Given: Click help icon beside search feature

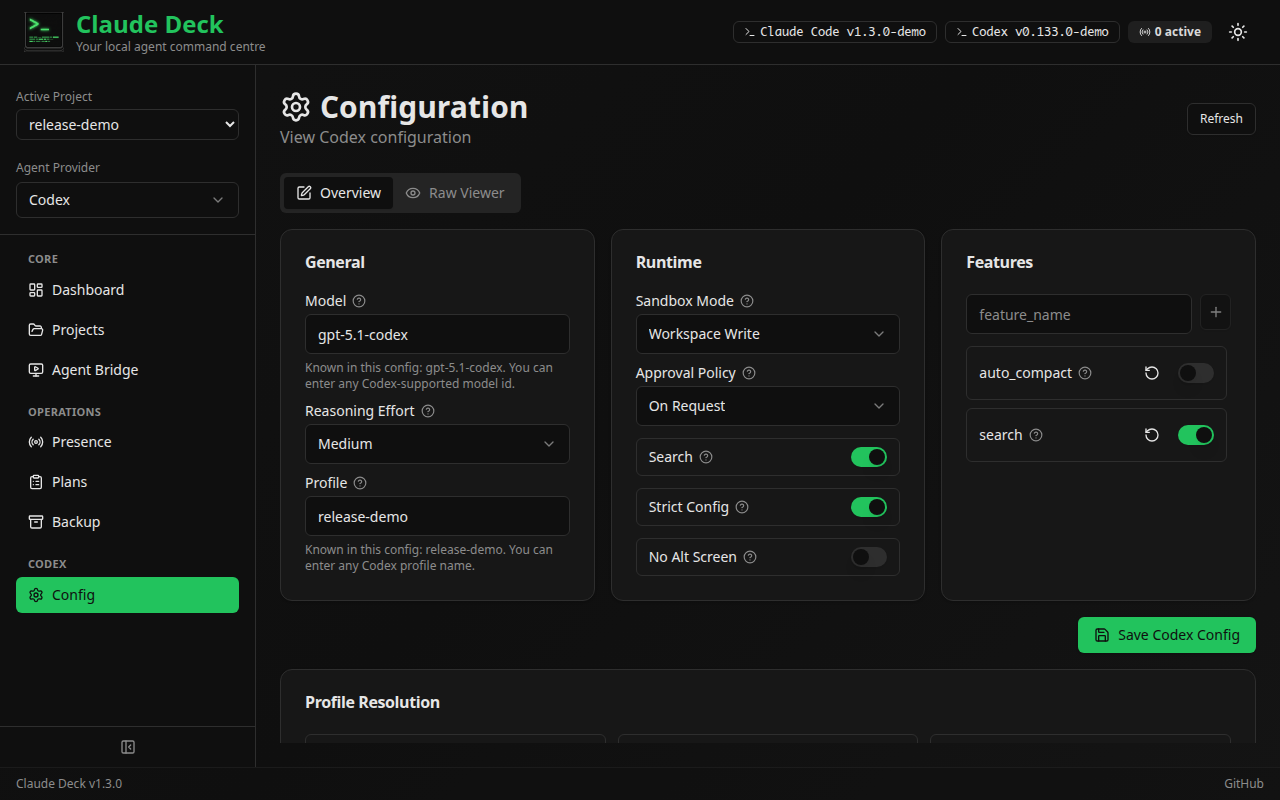Looking at the screenshot, I should (1036, 435).
